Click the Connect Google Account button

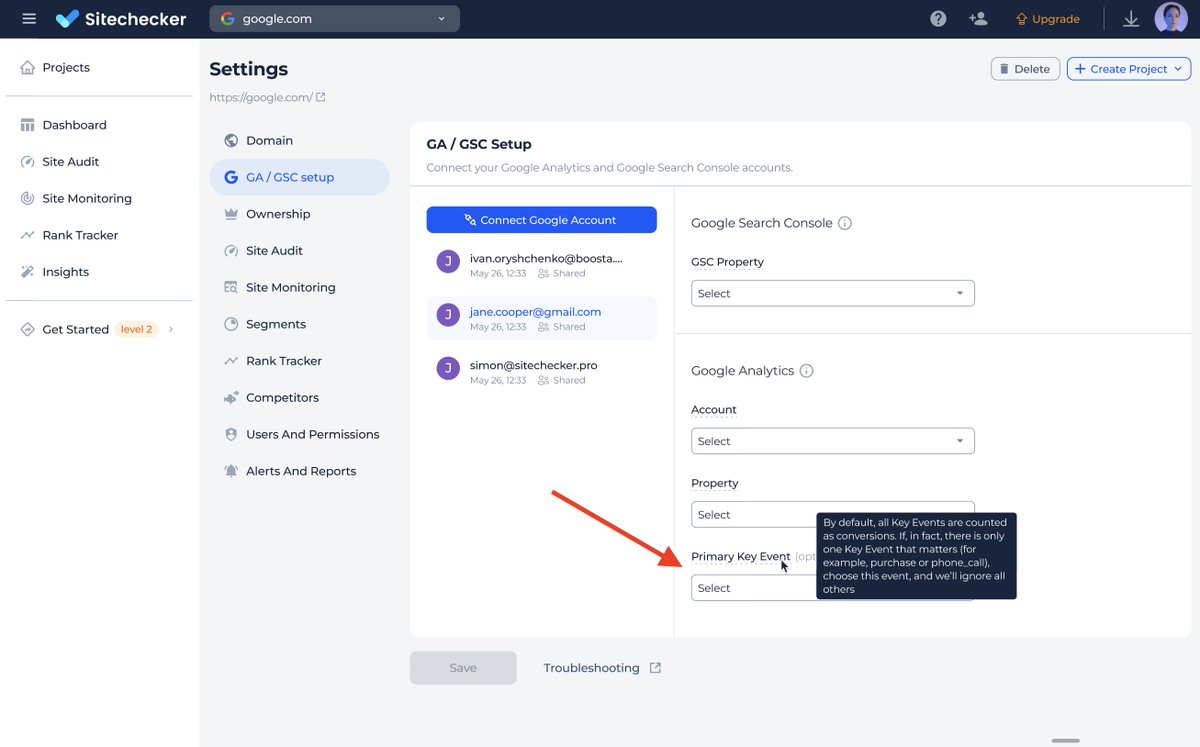541,220
